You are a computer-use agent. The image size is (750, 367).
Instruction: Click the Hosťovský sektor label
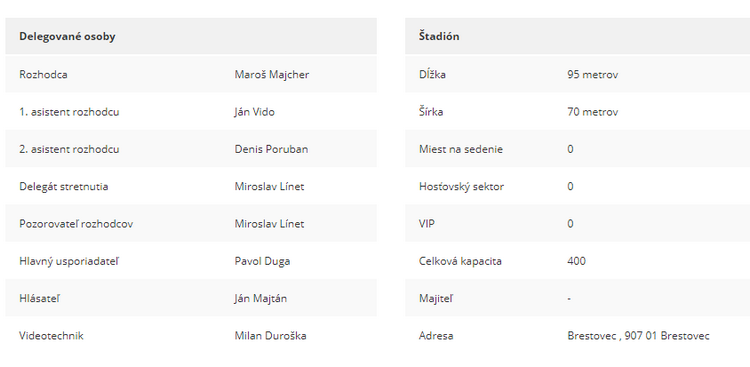(461, 187)
